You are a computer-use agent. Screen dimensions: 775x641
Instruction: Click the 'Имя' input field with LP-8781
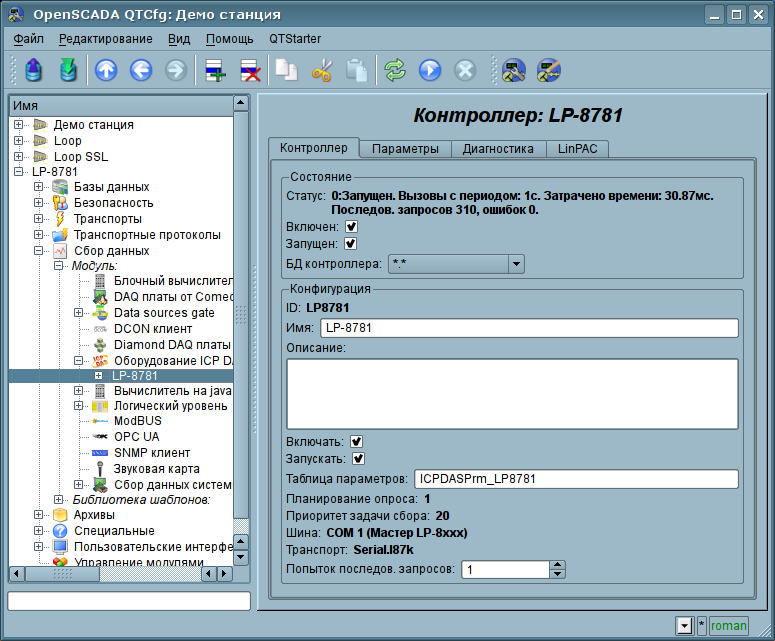pyautogui.click(x=528, y=328)
